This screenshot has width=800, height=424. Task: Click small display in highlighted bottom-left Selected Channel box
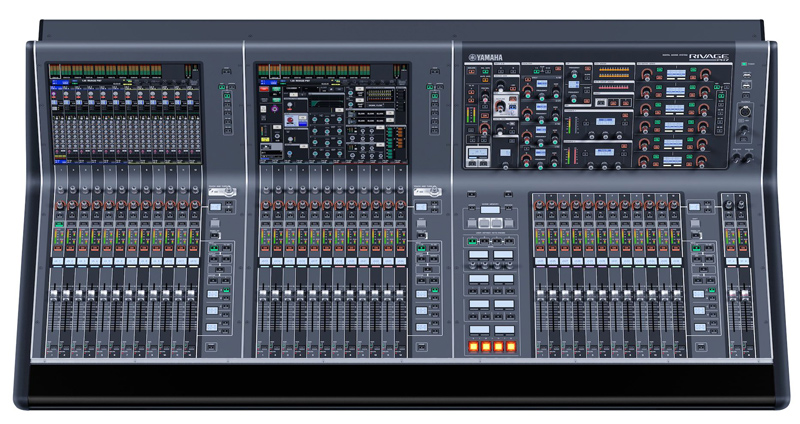[479, 153]
